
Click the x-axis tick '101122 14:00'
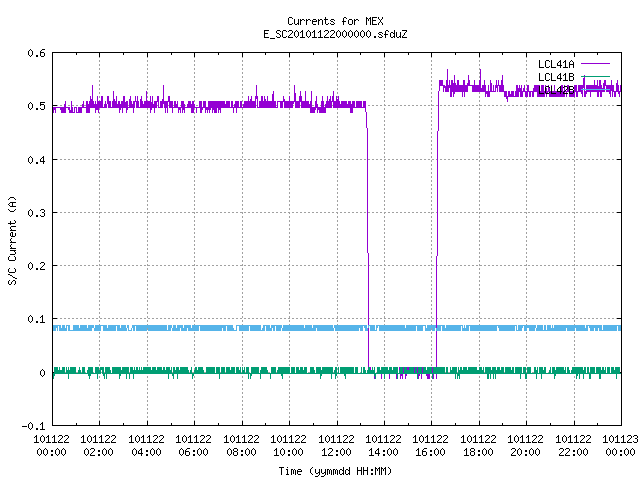point(383,446)
